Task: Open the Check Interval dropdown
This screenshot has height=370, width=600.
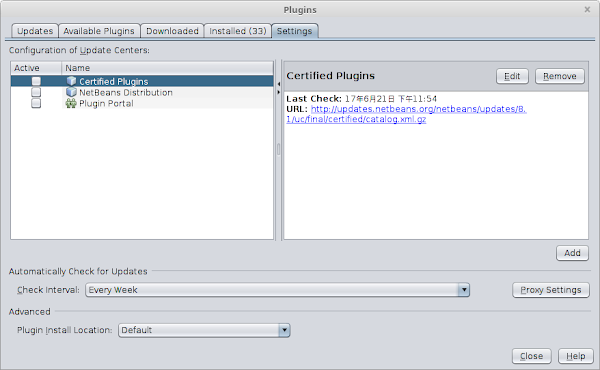Action: click(277, 290)
